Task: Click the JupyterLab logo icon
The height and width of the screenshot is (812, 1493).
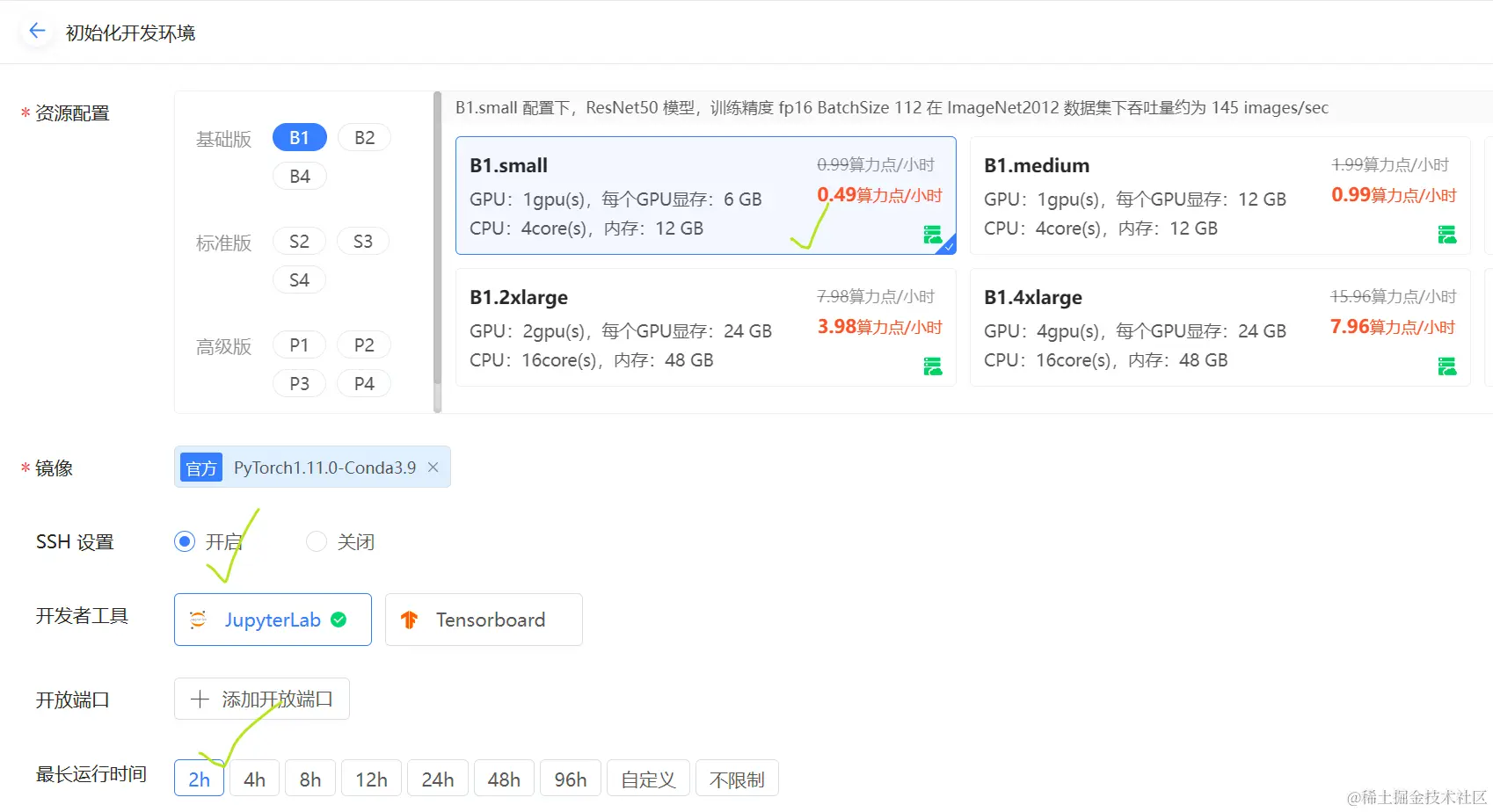Action: (199, 620)
